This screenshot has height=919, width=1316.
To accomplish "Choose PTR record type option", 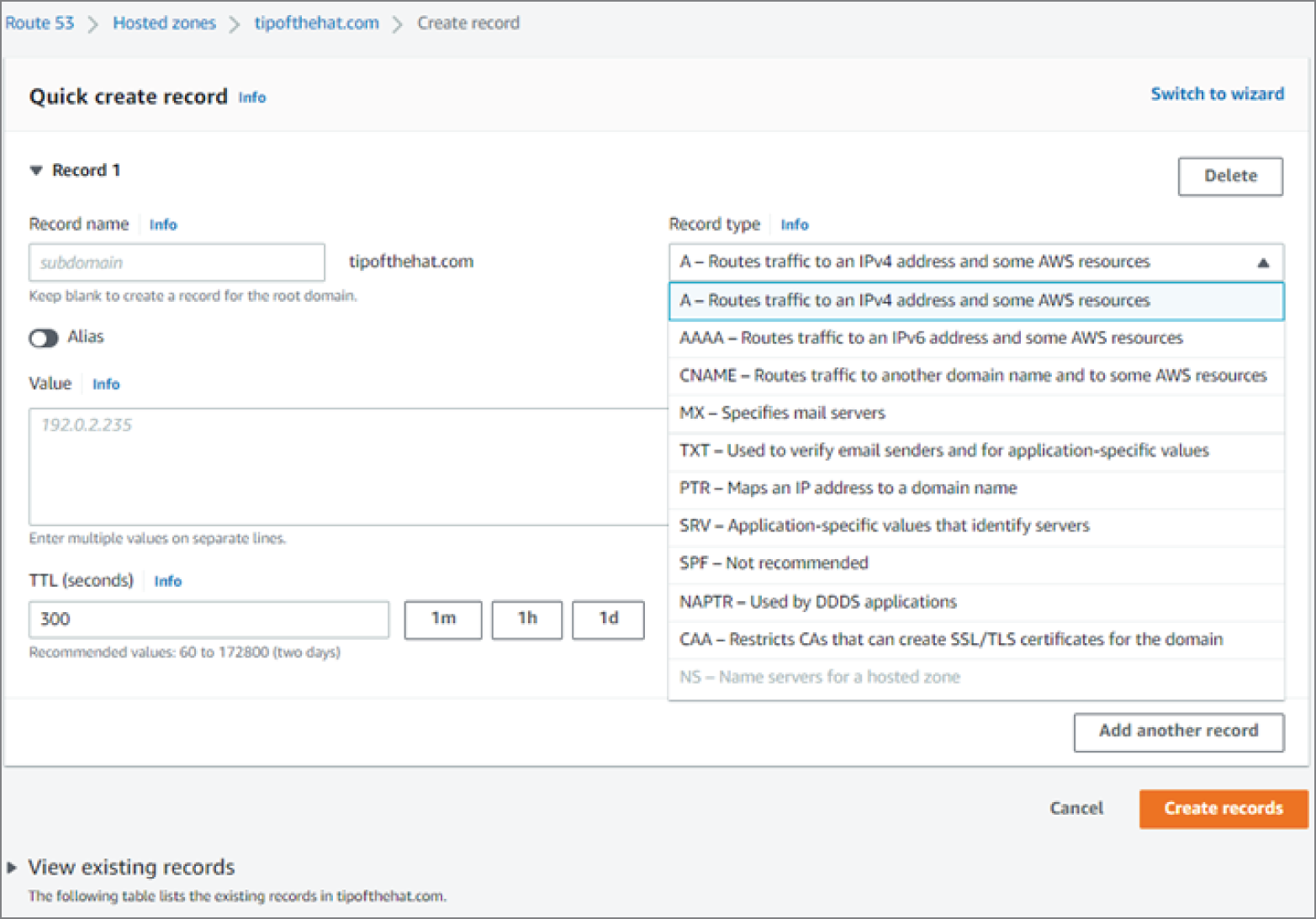I will pyautogui.click(x=975, y=489).
